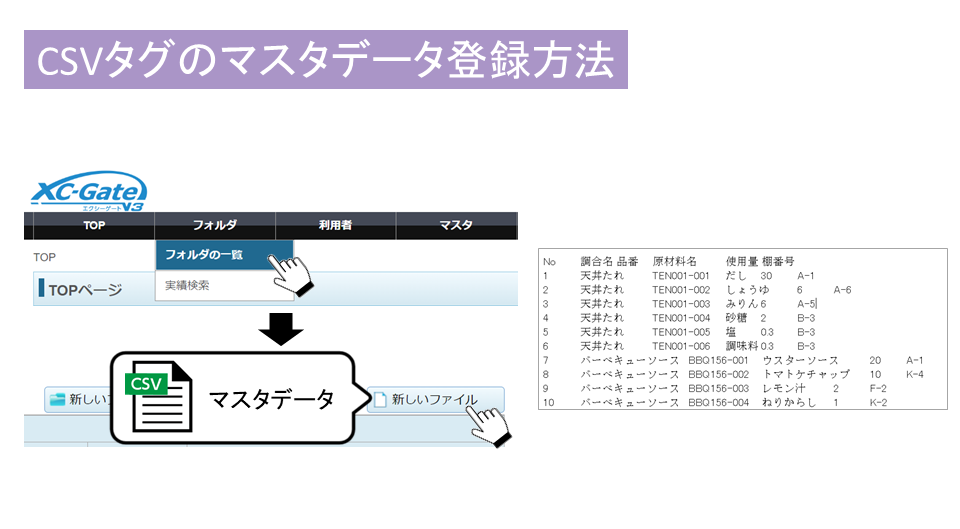Click the blank page icon beside 新しいファイル
The width and height of the screenshot is (960, 529).
click(x=379, y=400)
